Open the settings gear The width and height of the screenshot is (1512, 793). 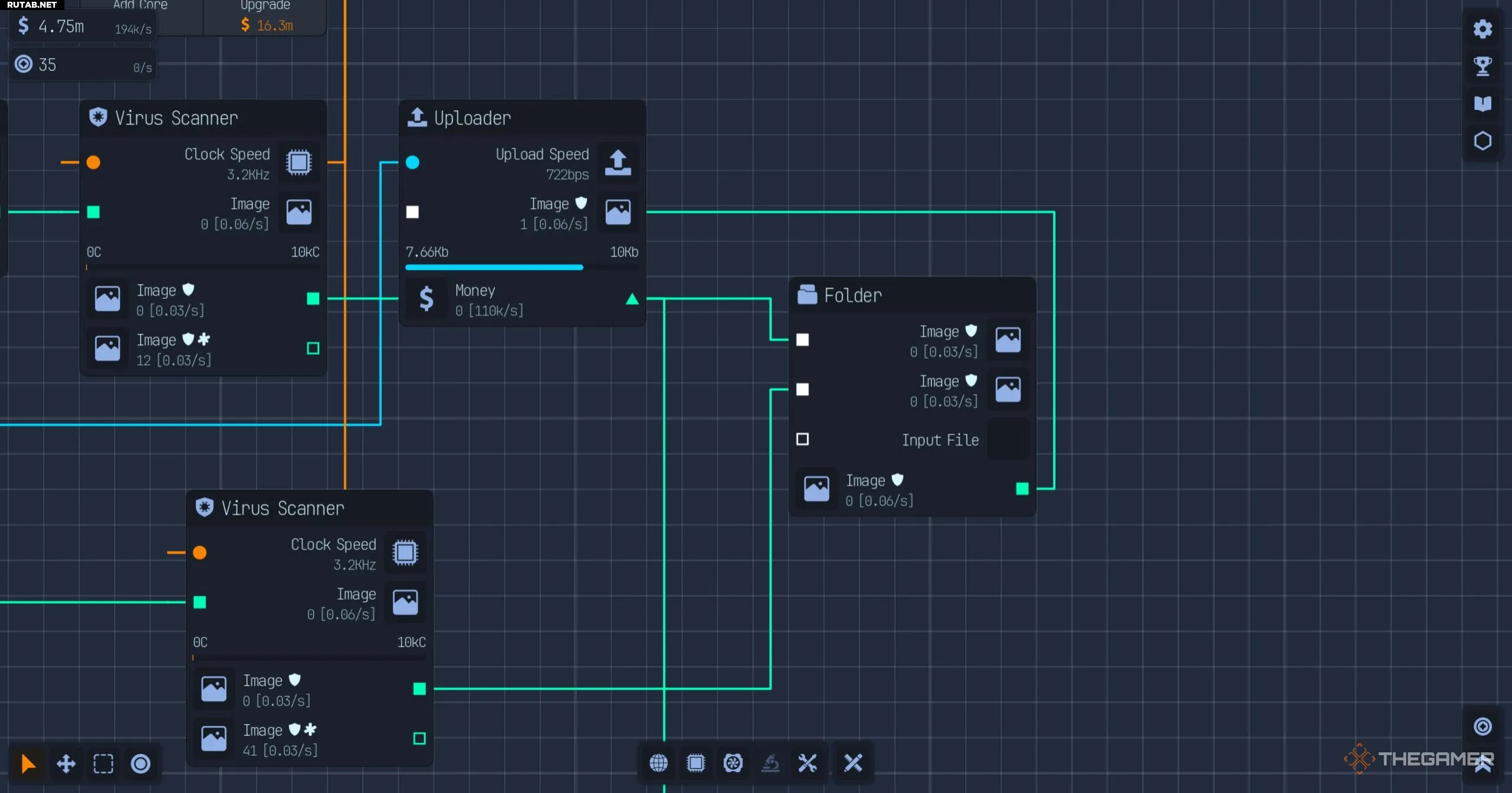point(1482,29)
